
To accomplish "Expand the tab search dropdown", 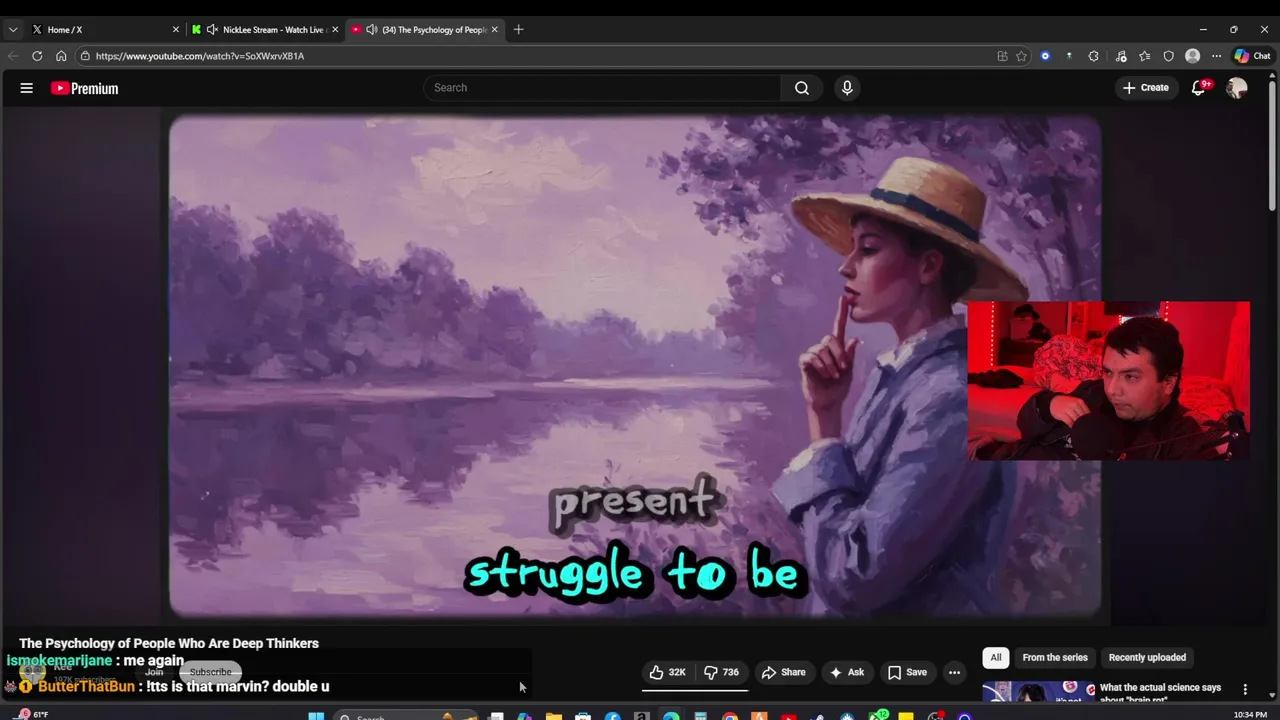I will tap(13, 29).
